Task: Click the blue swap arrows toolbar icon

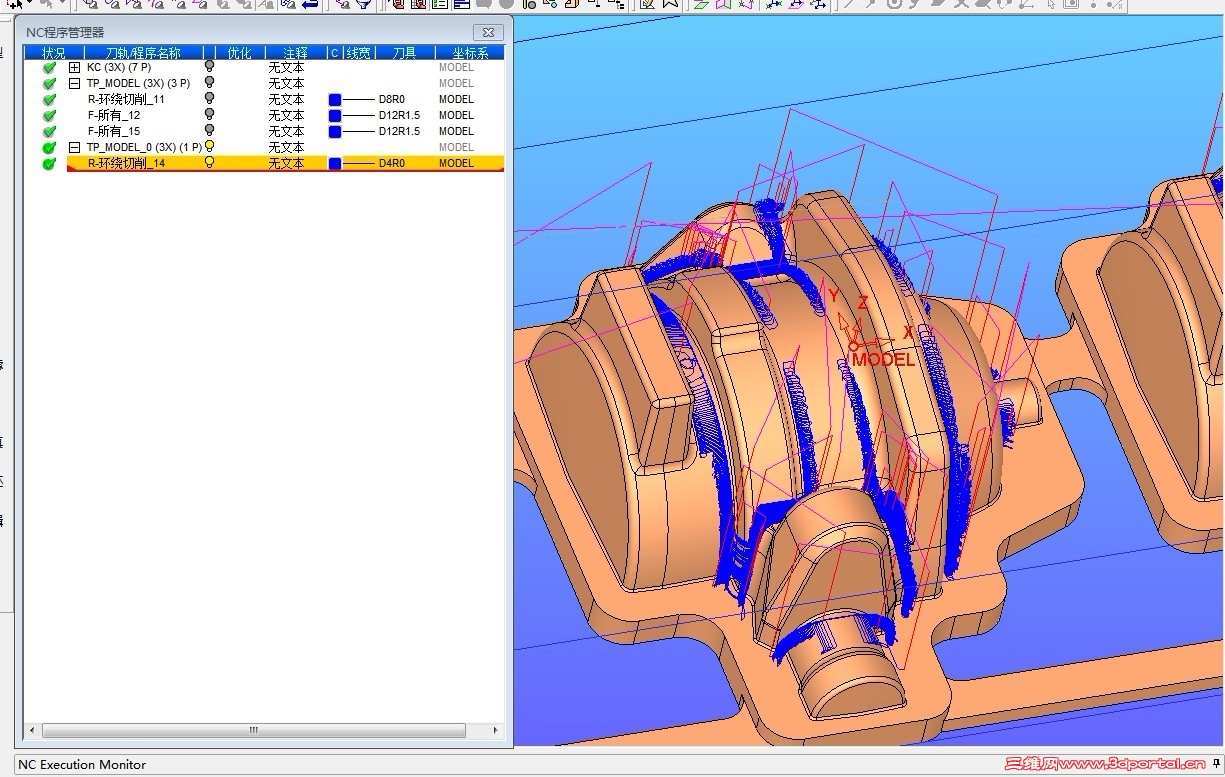Action: click(310, 4)
